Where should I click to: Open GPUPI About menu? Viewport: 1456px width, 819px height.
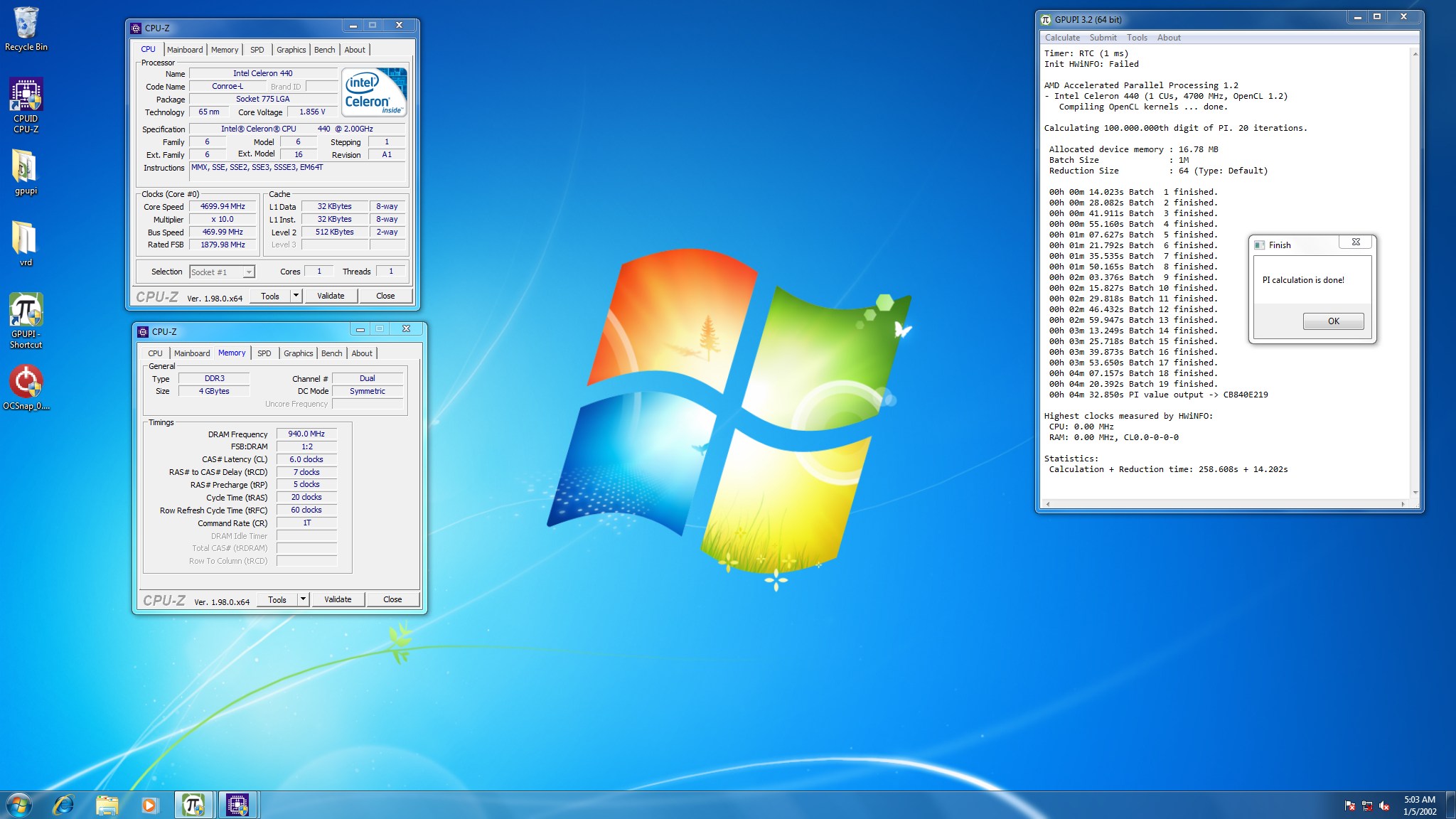(1169, 38)
